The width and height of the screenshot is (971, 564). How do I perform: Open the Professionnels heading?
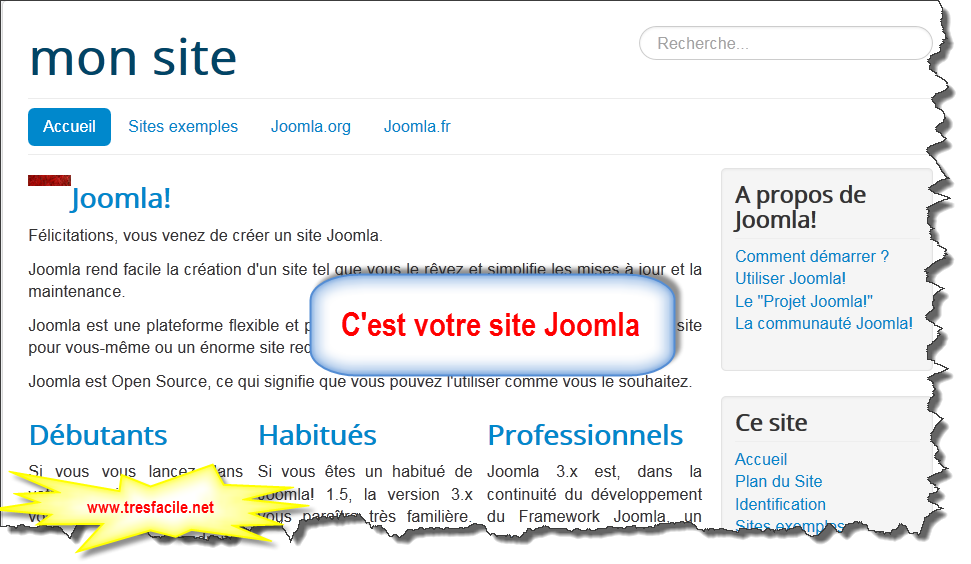click(585, 435)
